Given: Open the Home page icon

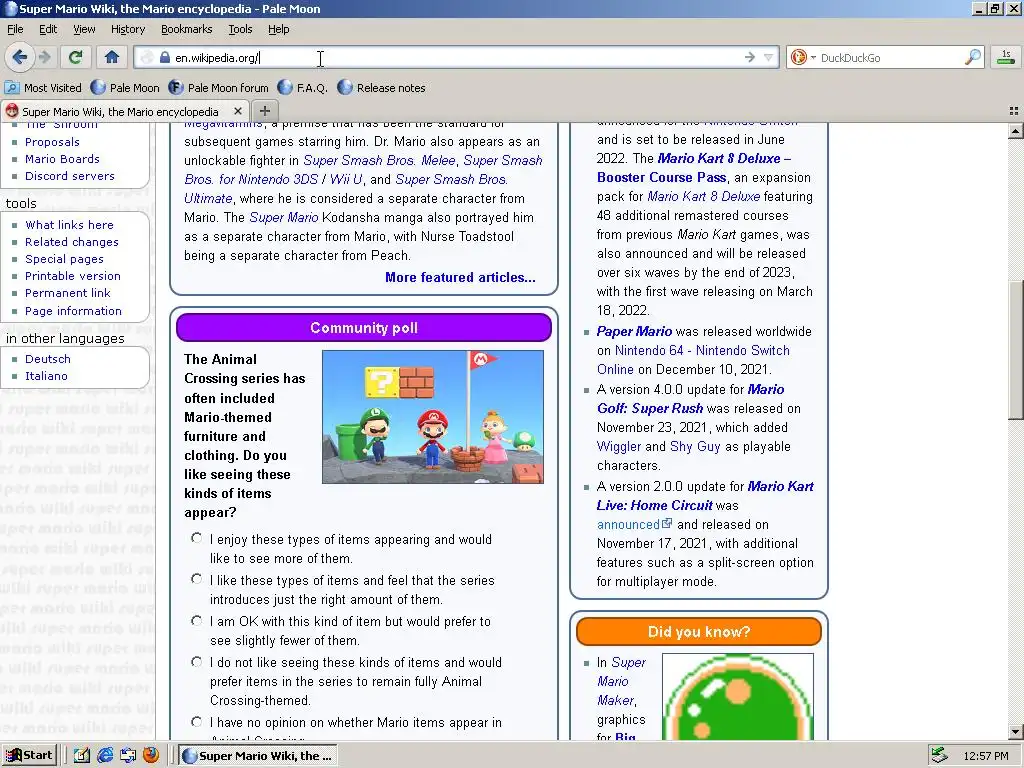Looking at the screenshot, I should point(112,57).
